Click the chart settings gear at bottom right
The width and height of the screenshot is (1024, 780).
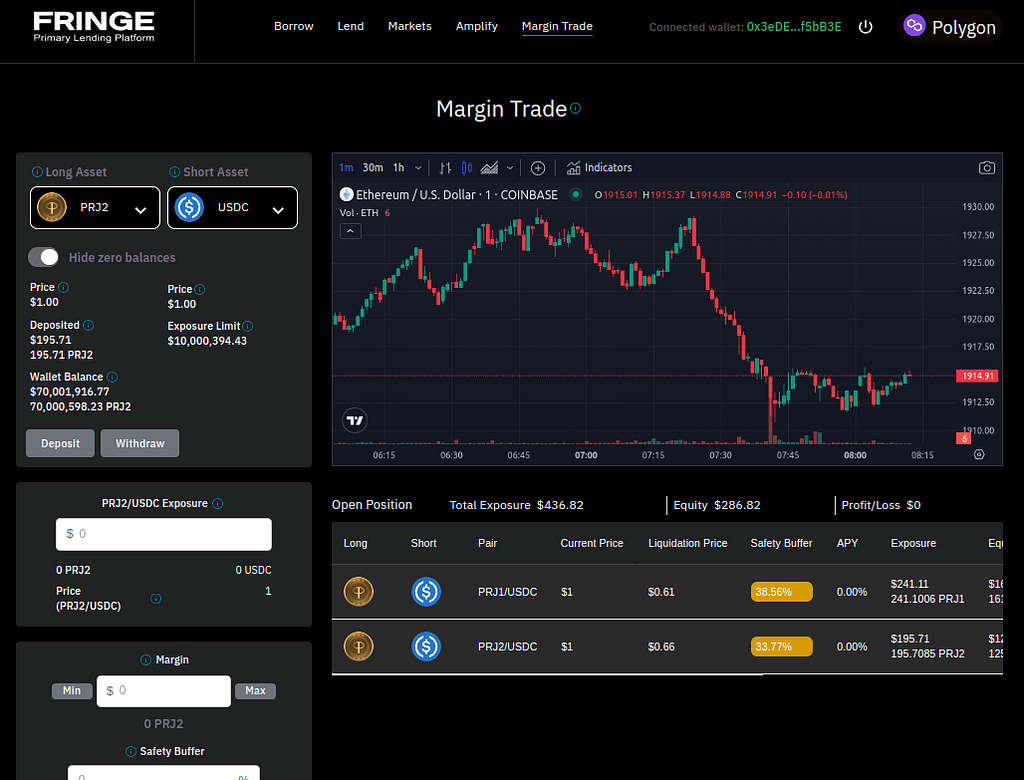tap(979, 455)
